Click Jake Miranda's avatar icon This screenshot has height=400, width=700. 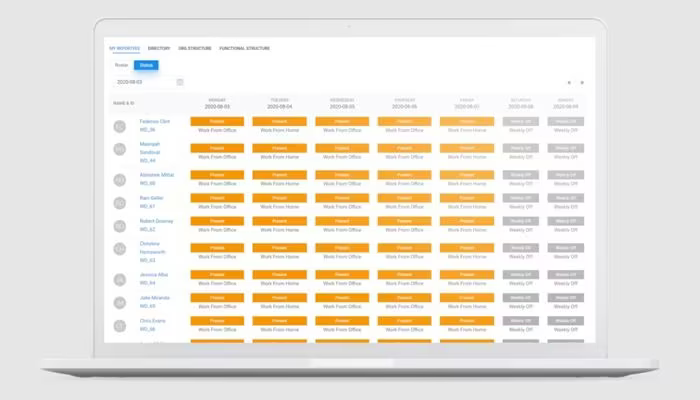120,303
